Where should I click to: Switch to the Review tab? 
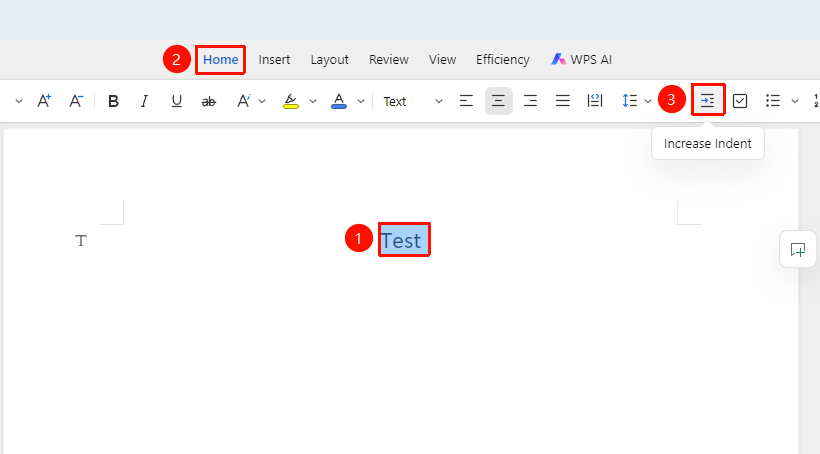(389, 60)
